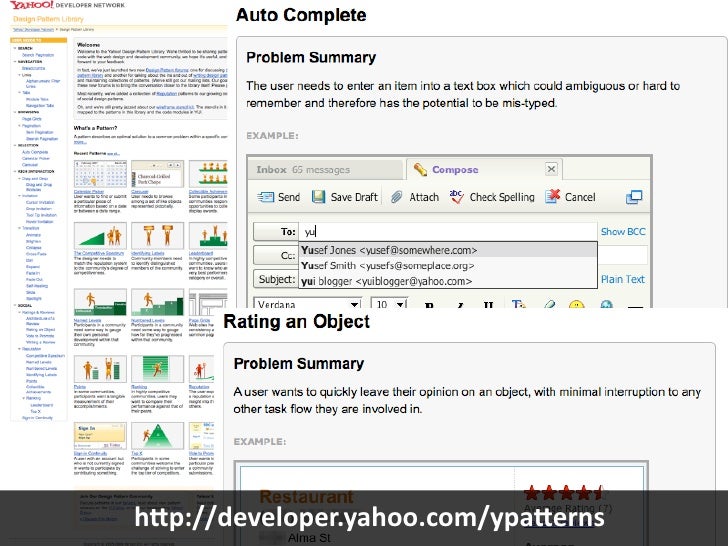Open the Competitive Spectrum pattern thumbnail

click(x=100, y=235)
